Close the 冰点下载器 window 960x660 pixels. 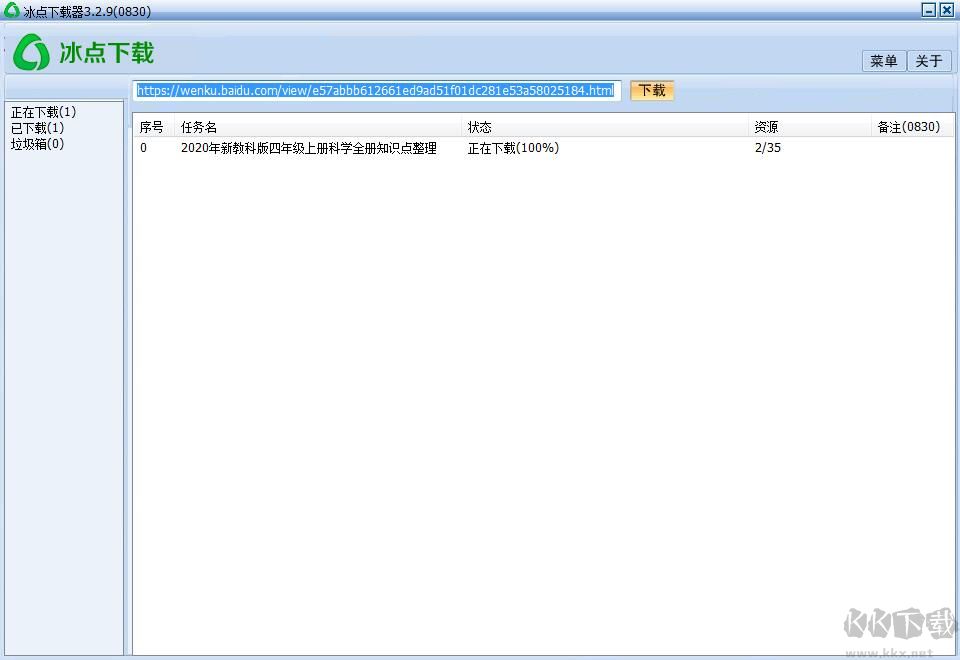coord(947,10)
